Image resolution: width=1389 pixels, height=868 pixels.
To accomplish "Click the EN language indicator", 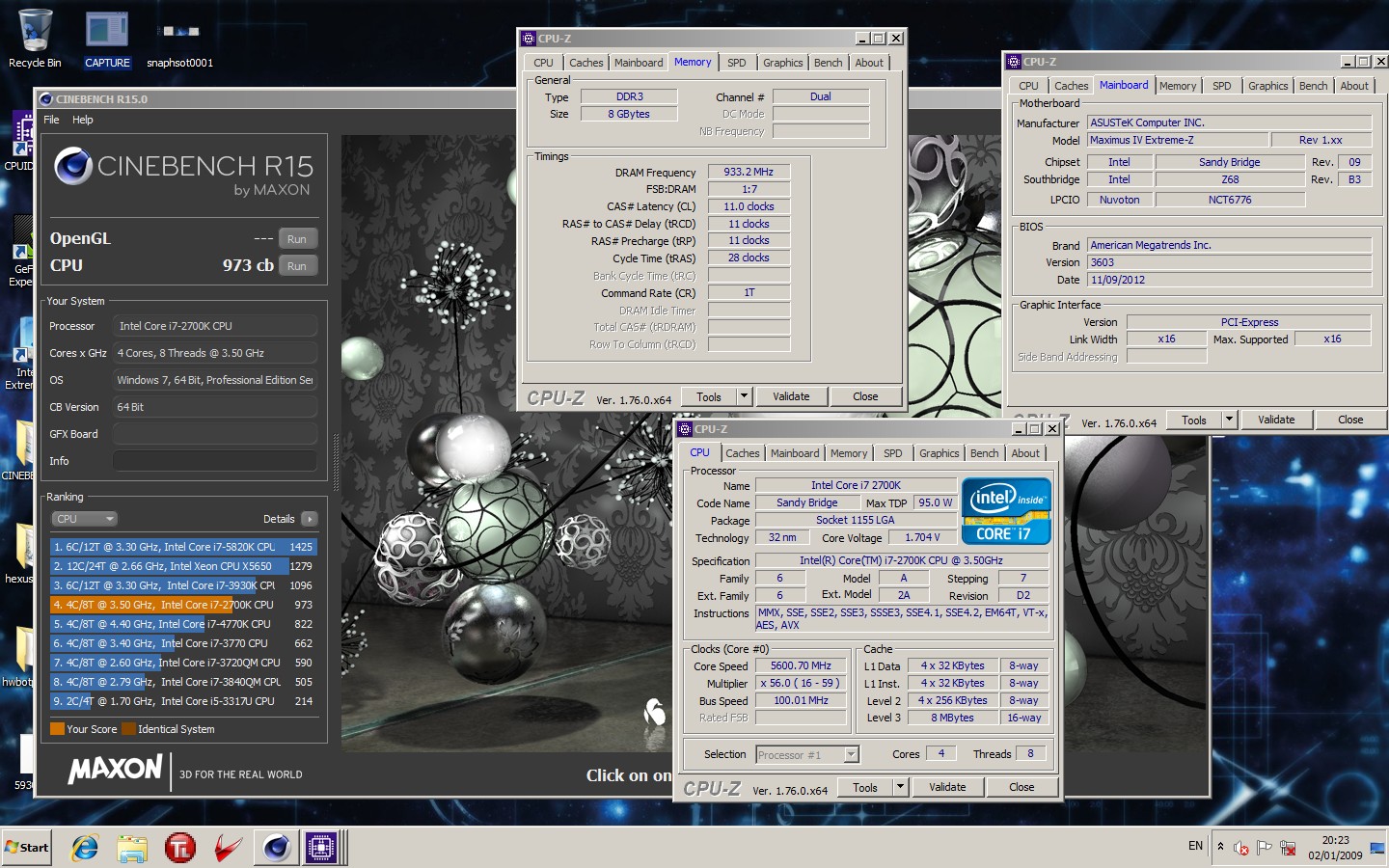I will (1195, 846).
